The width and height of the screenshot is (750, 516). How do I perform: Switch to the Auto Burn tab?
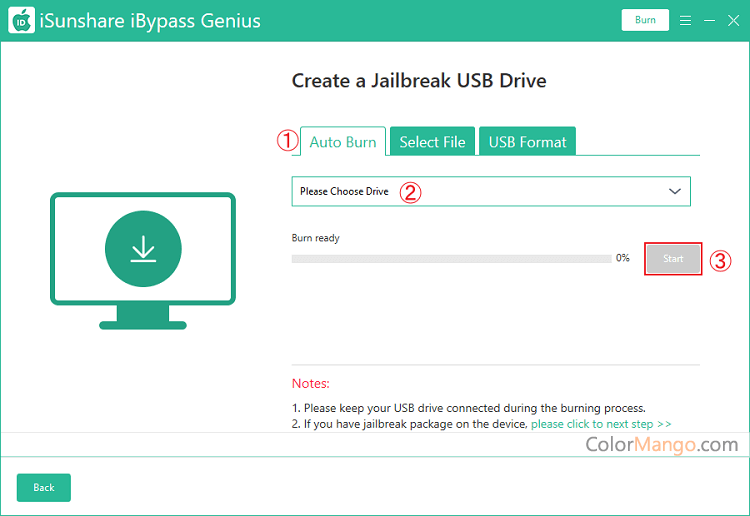[343, 142]
